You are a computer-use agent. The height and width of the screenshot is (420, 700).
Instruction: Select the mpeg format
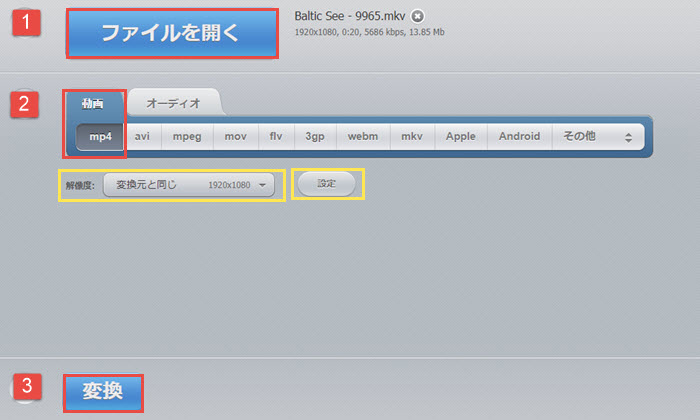187,137
